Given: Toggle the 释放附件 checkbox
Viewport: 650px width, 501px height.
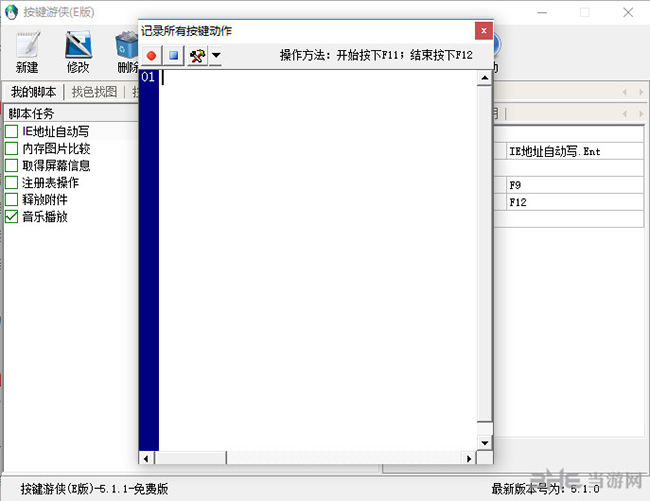Looking at the screenshot, I should tap(11, 199).
